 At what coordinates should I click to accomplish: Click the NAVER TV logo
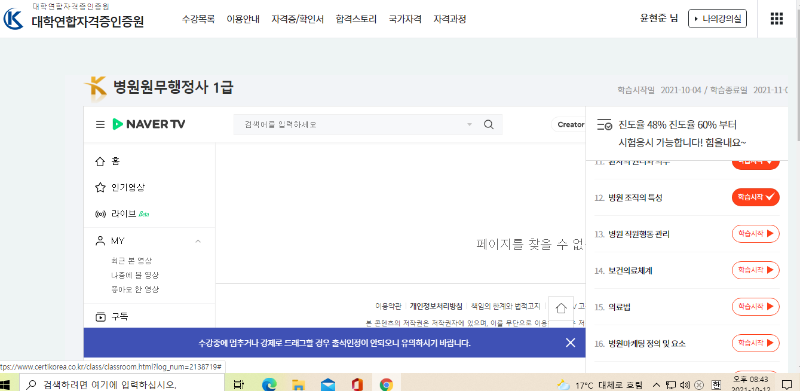[x=148, y=124]
